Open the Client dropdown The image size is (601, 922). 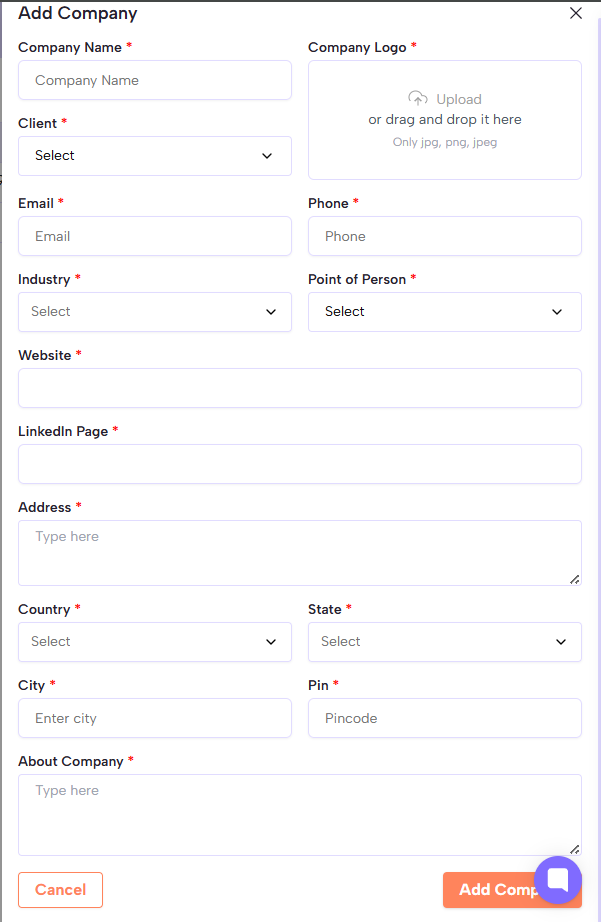[x=155, y=156]
